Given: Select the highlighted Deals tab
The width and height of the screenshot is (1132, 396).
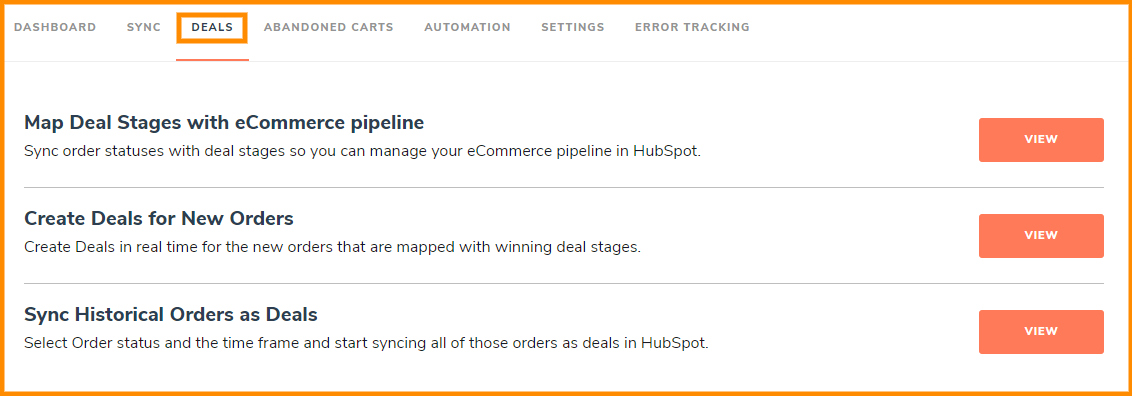Looking at the screenshot, I should click(x=212, y=27).
